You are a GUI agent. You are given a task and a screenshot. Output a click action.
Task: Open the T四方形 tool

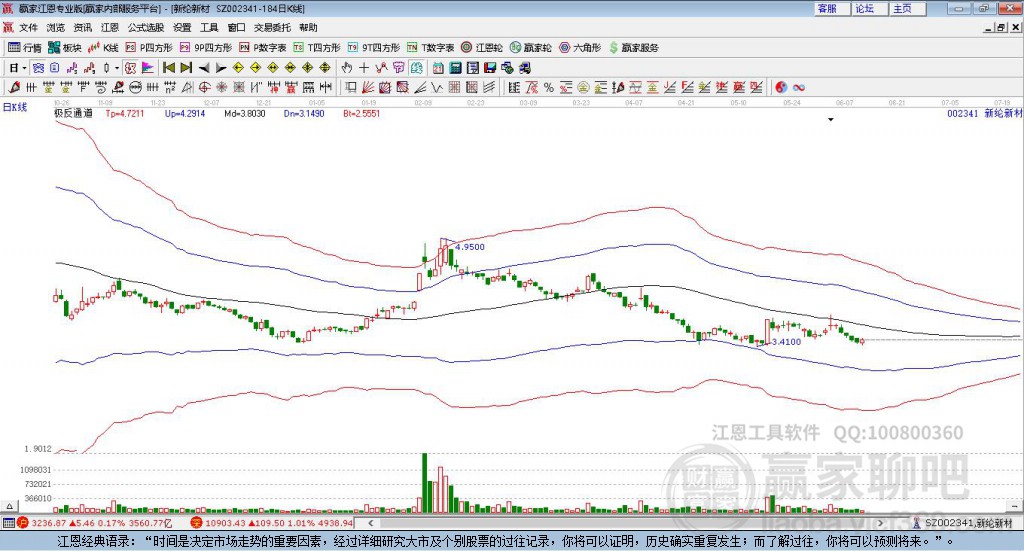[317, 48]
